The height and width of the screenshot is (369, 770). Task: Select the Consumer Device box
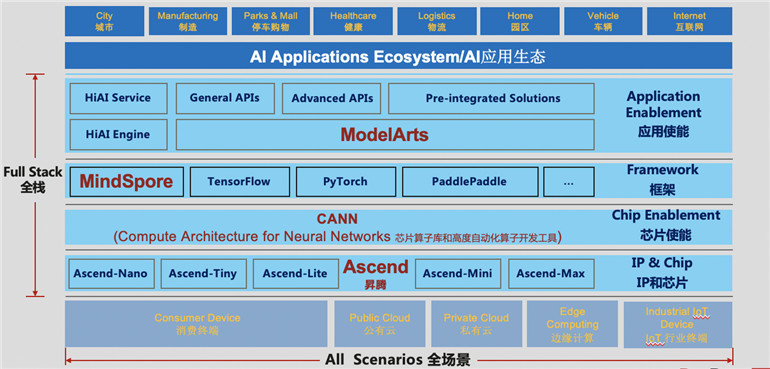click(x=196, y=324)
